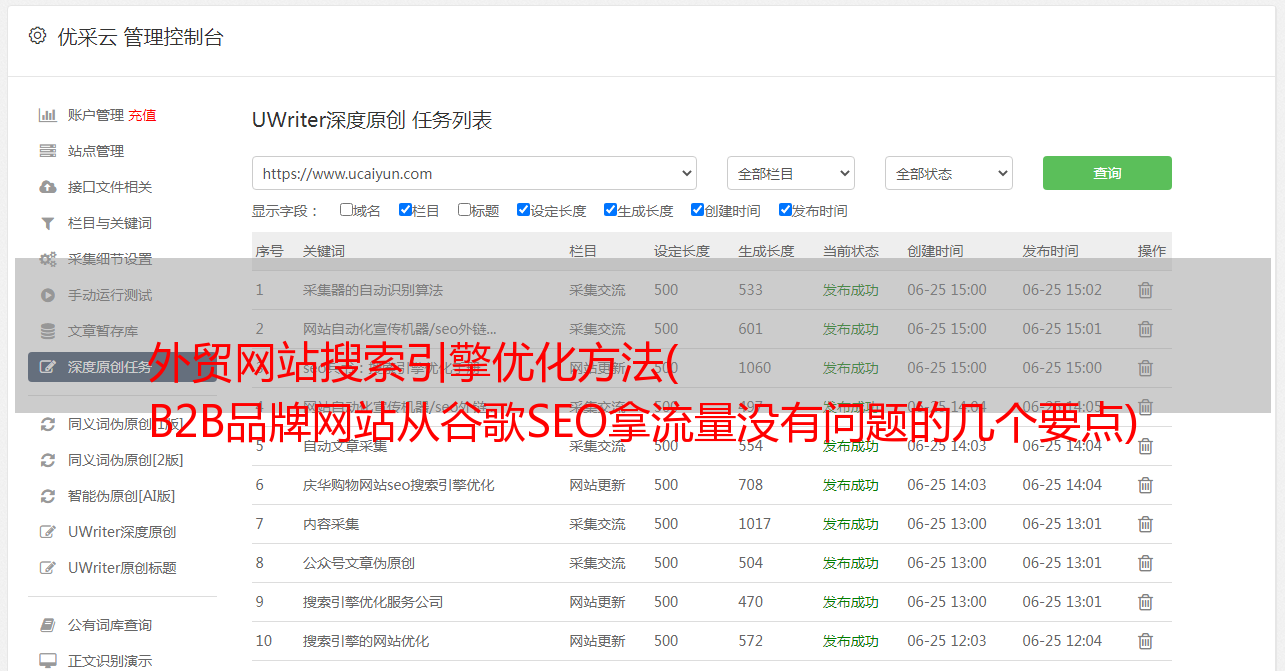Toggle the 发布时间 field checkbox

click(785, 210)
